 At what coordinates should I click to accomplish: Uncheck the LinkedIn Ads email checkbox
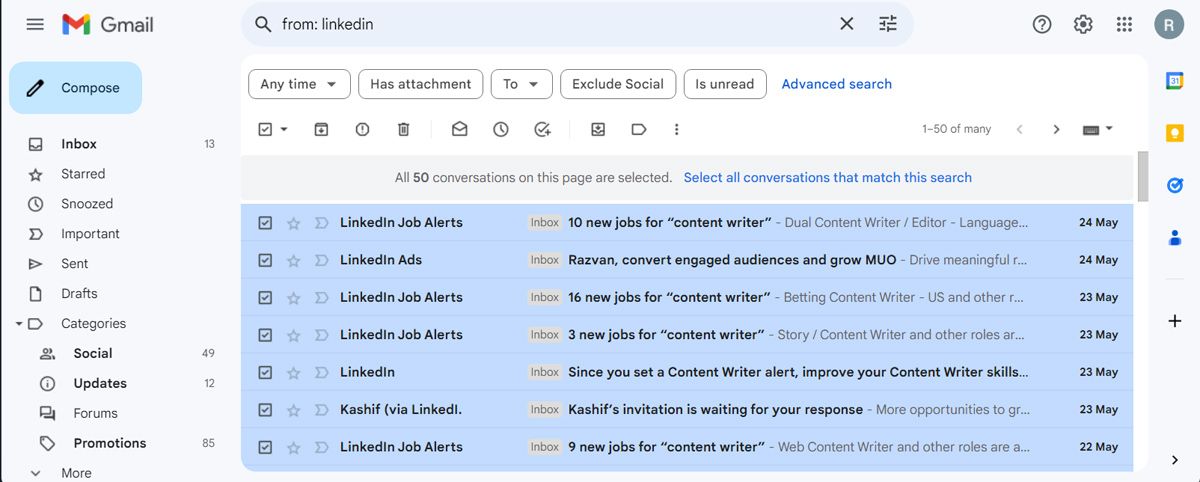click(x=265, y=260)
